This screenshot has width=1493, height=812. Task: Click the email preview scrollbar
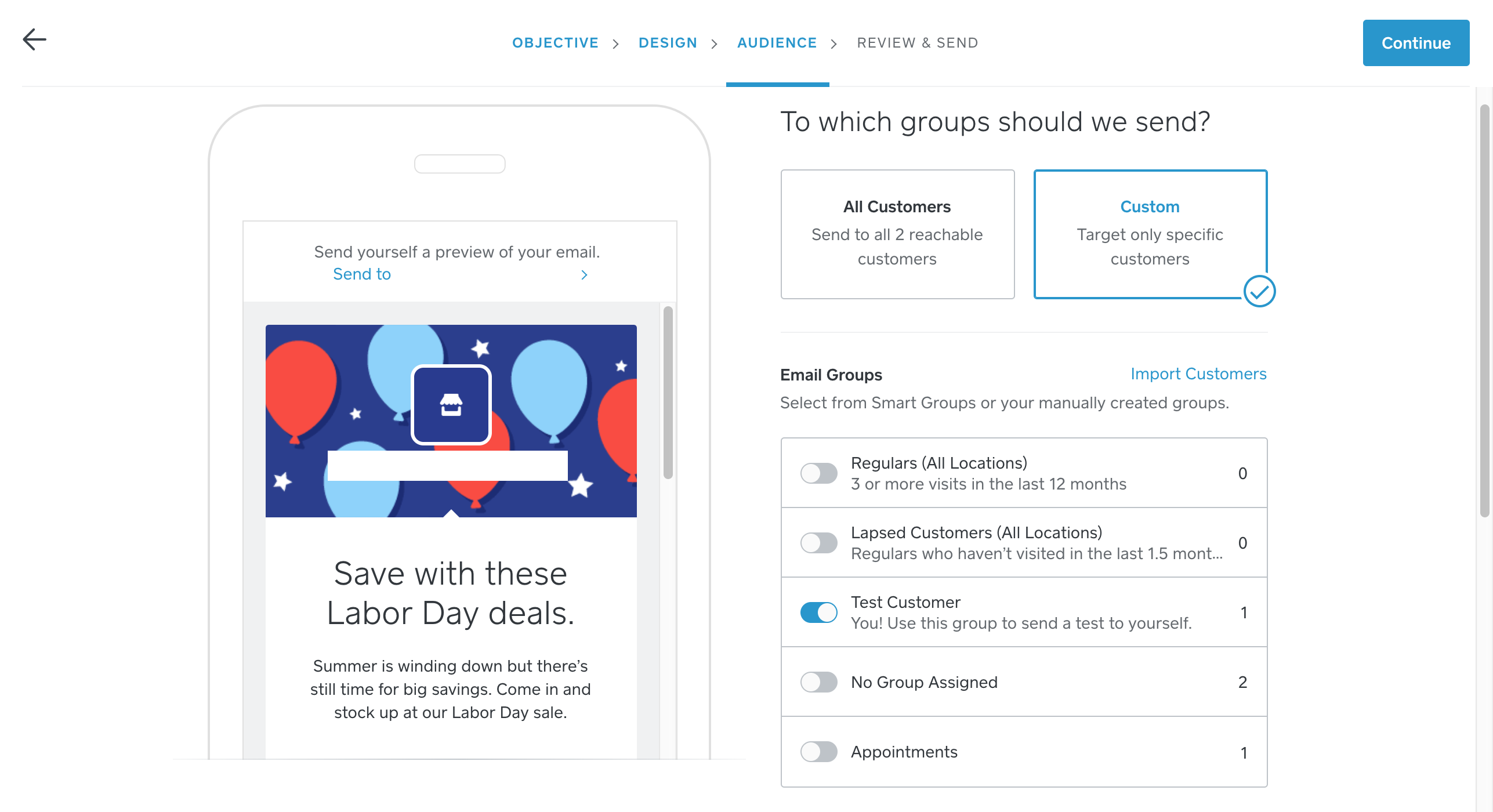click(x=668, y=392)
